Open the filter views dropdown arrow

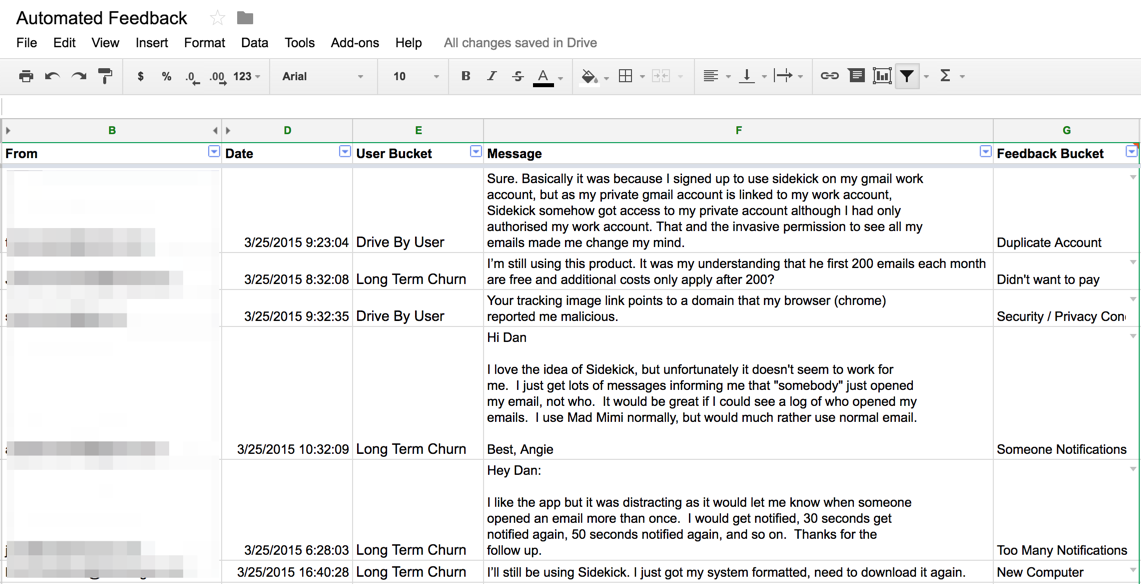[x=926, y=77]
